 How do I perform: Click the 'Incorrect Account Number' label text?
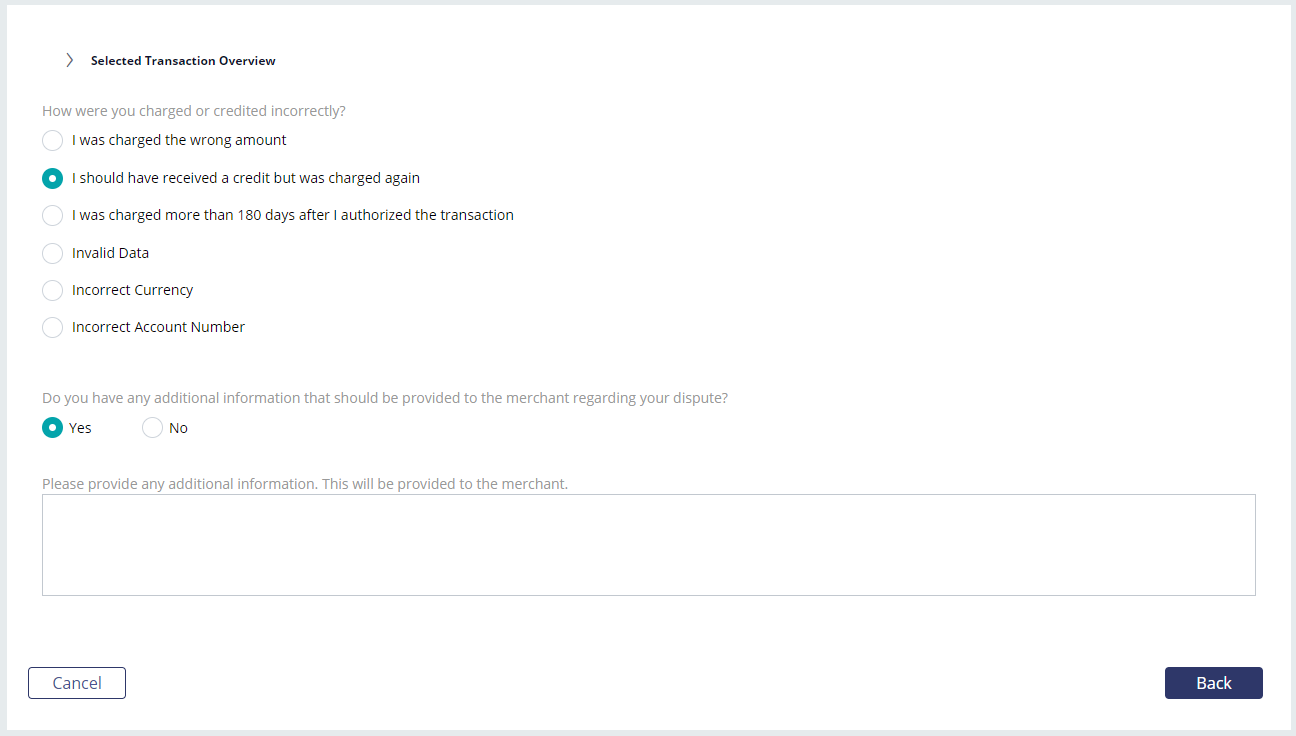coord(158,327)
